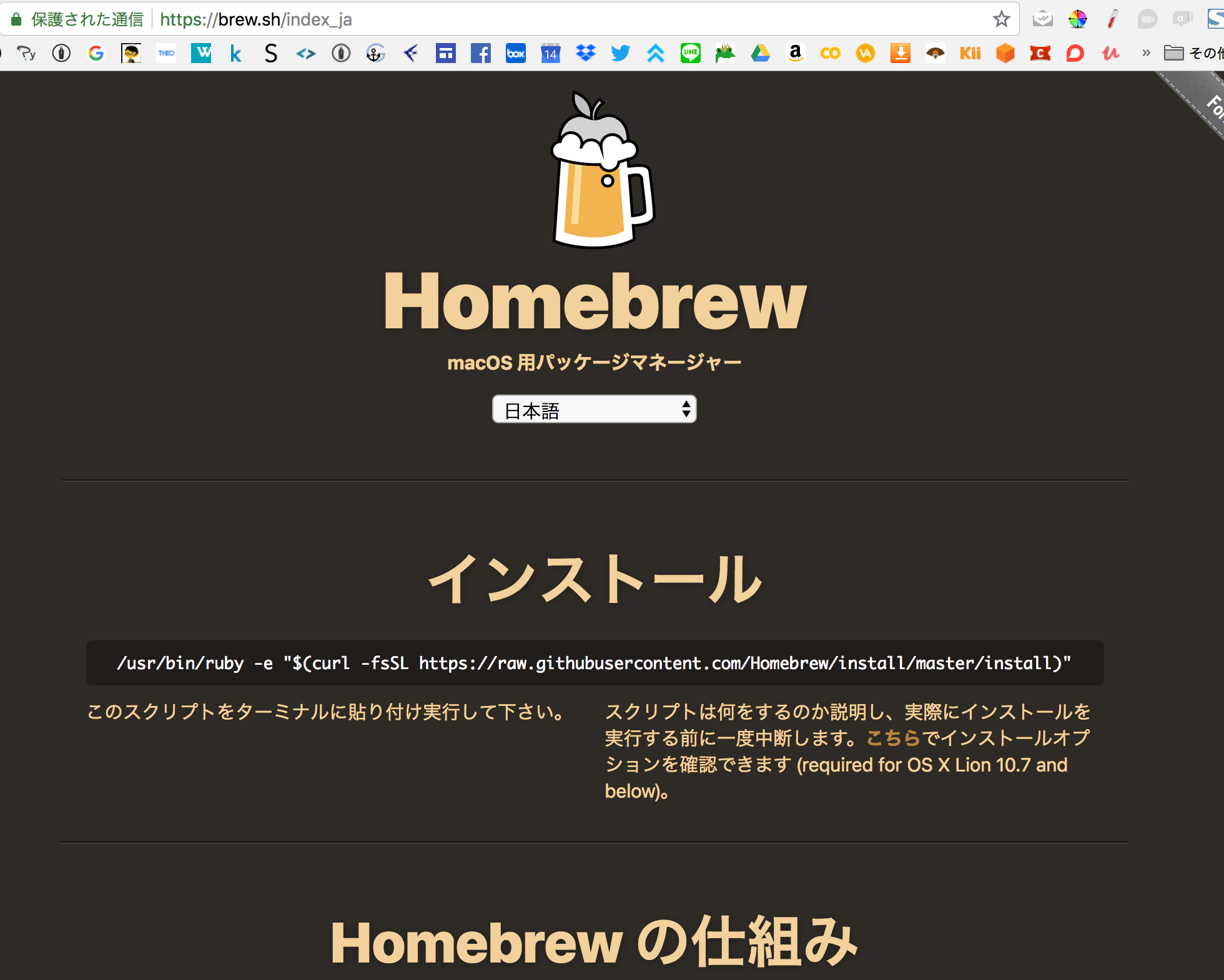The image size is (1224, 980).
Task: Open the Google bookmark
Action: click(96, 54)
